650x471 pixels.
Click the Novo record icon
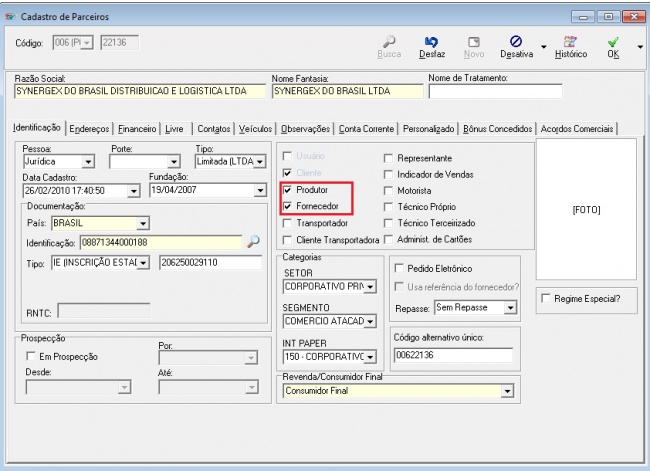[477, 42]
